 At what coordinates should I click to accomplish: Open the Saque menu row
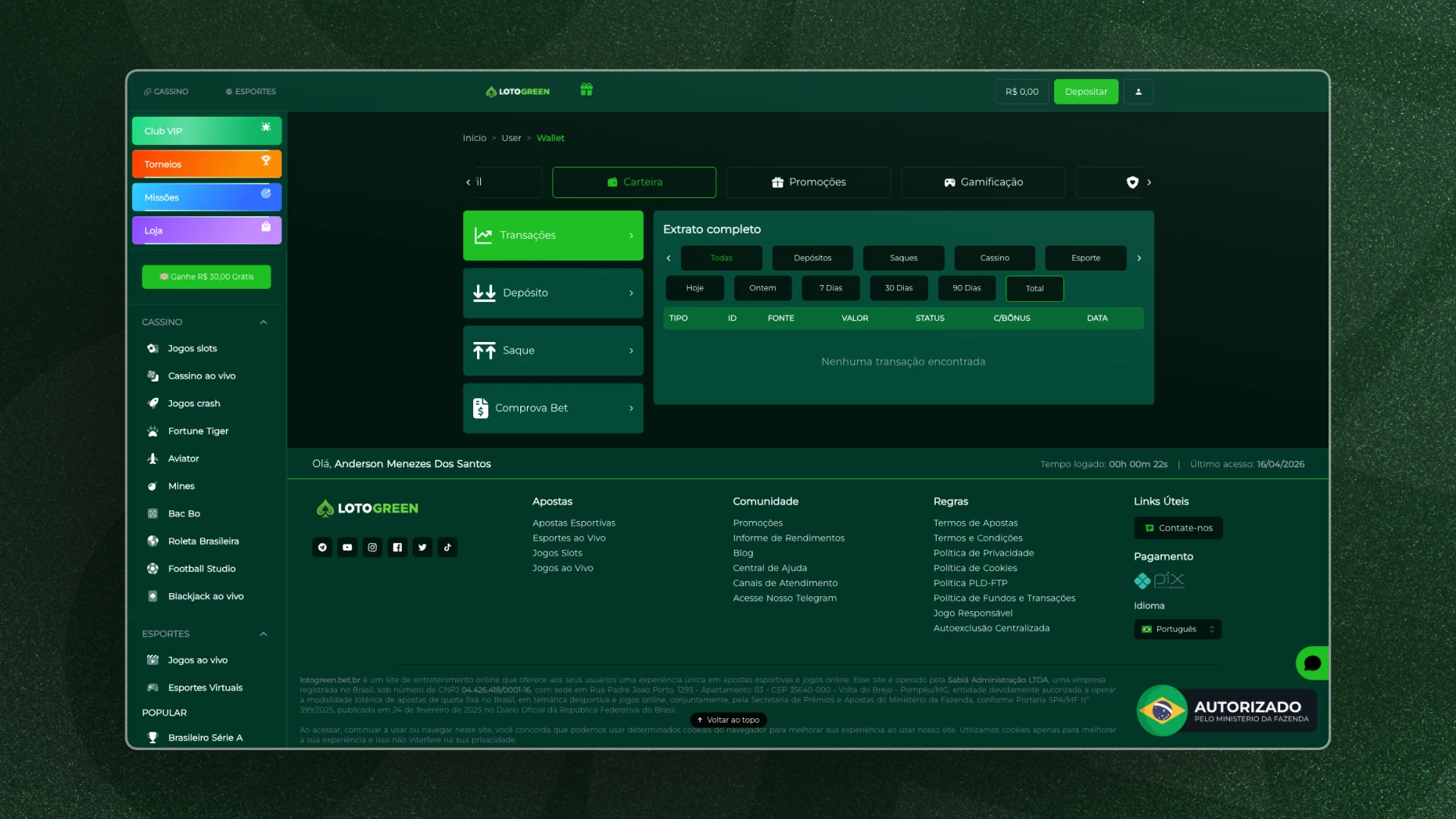[553, 350]
